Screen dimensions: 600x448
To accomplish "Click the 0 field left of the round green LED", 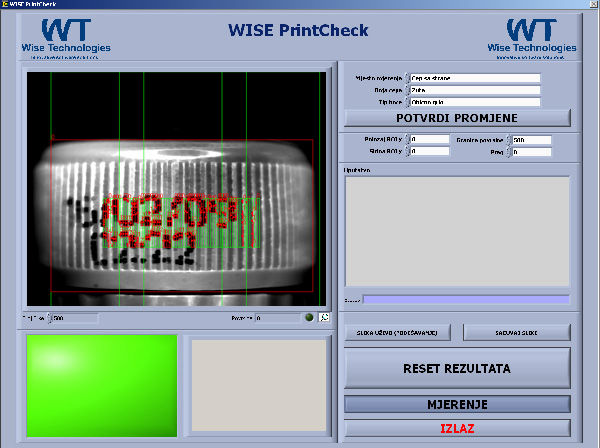I will (278, 318).
